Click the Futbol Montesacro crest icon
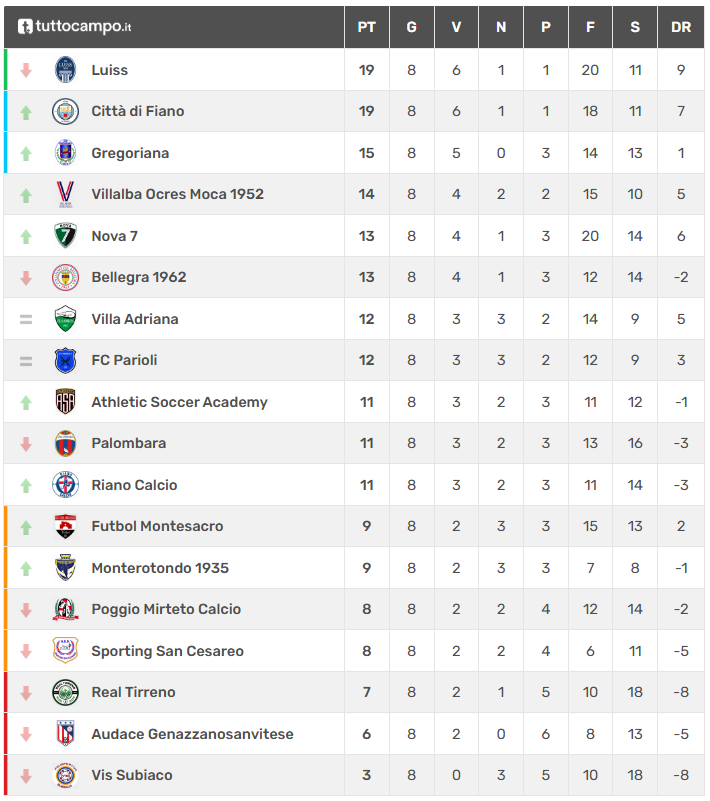This screenshot has width=710, height=801. 65,526
